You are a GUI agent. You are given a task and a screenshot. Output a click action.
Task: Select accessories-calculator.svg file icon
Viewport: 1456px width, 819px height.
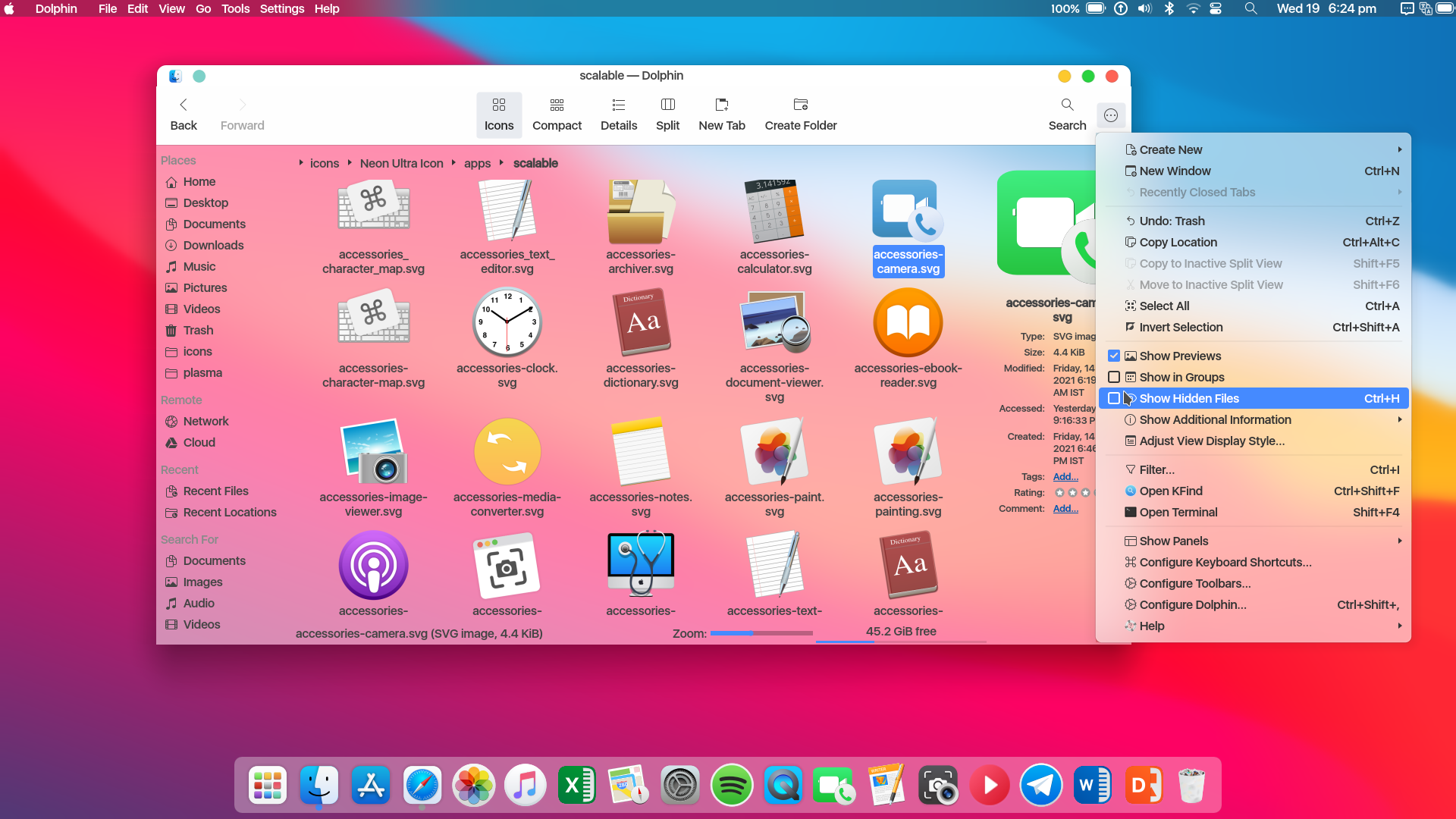pos(774,211)
